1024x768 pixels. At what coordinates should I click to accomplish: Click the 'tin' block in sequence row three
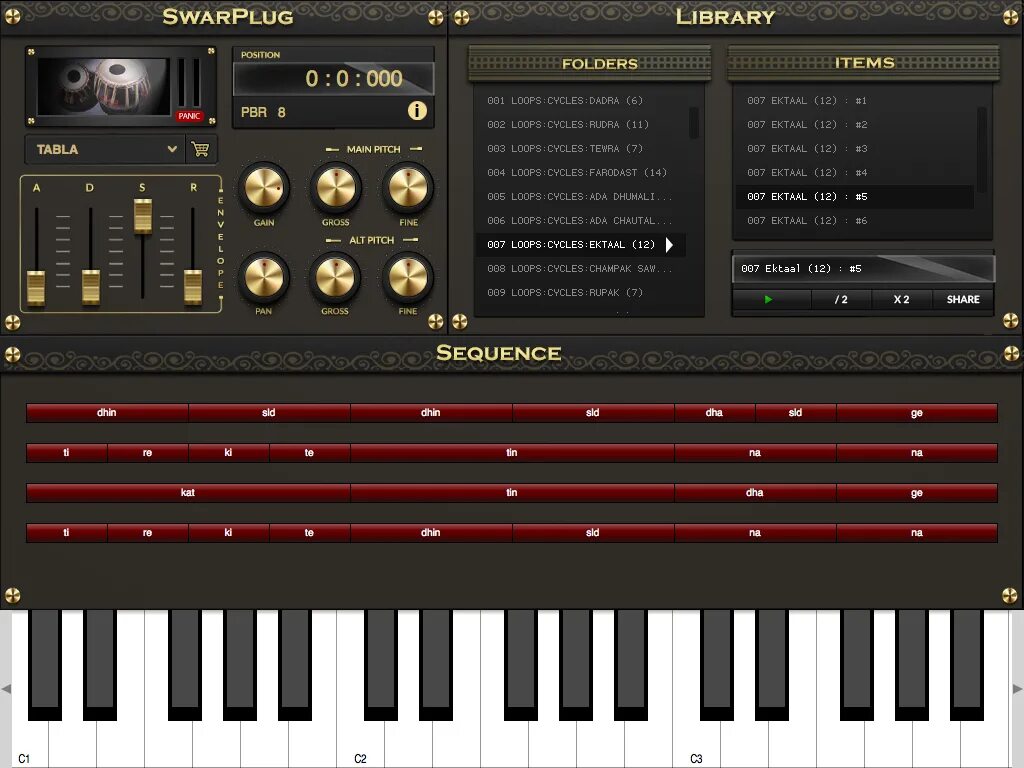512,492
